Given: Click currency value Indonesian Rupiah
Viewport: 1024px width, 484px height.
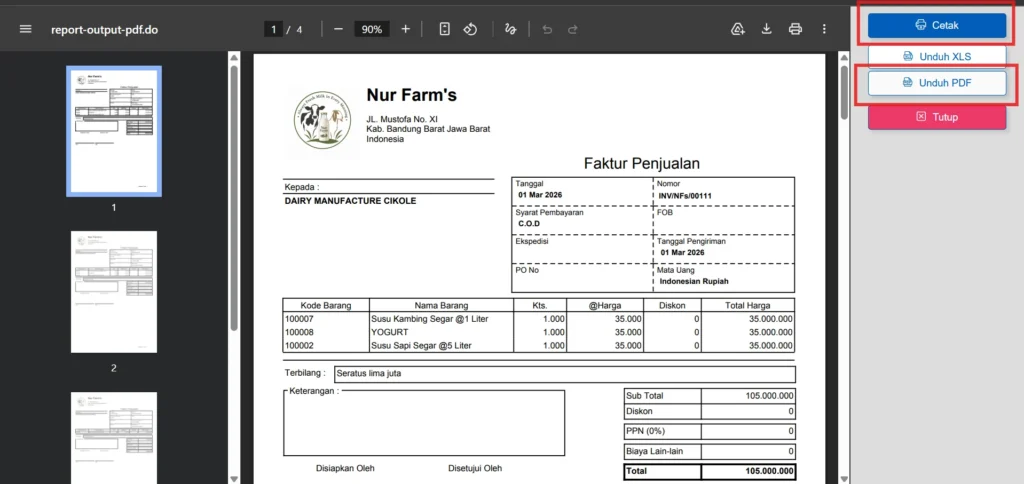Looking at the screenshot, I should click(694, 282).
